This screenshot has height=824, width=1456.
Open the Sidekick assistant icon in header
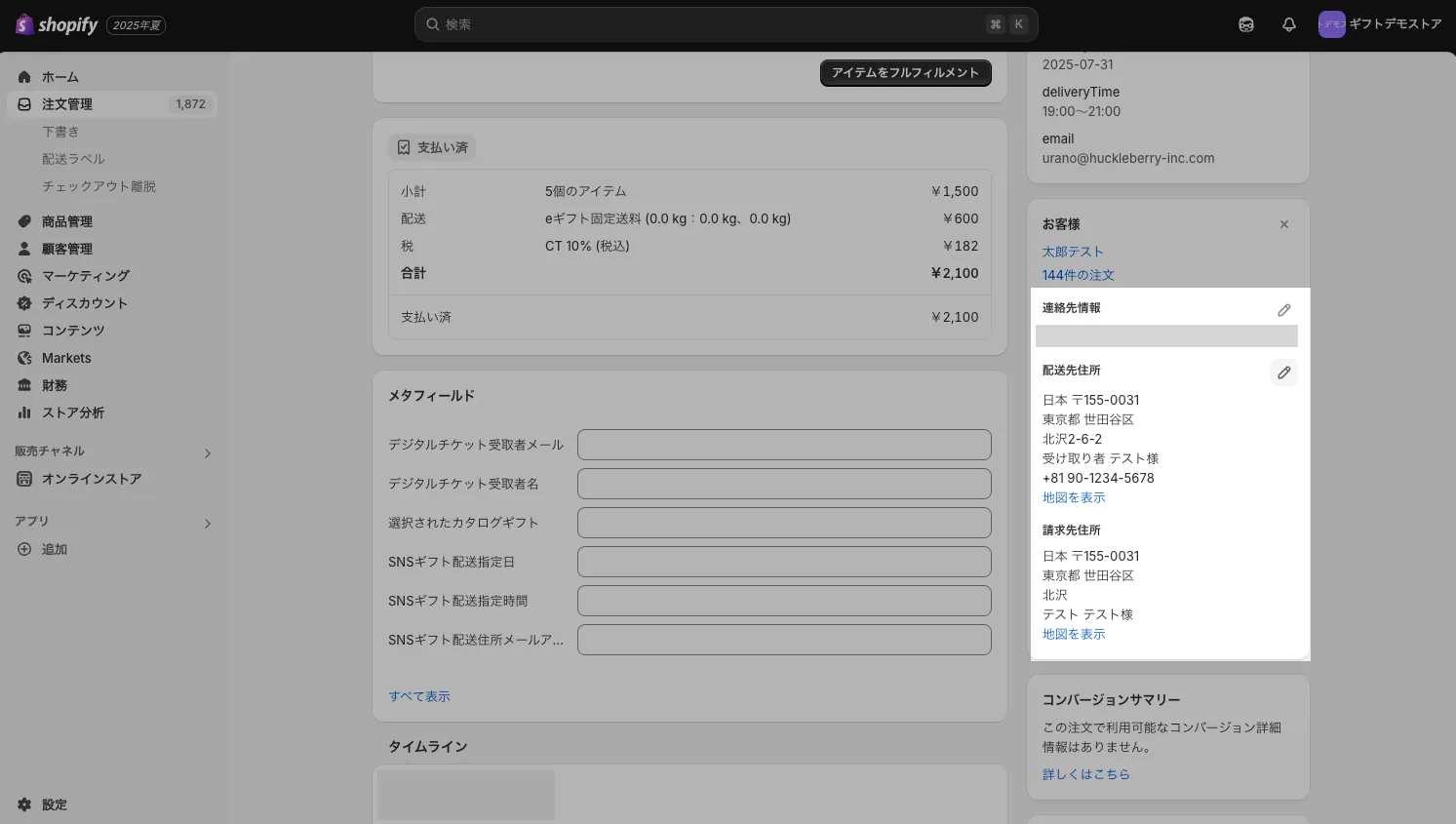(1245, 24)
